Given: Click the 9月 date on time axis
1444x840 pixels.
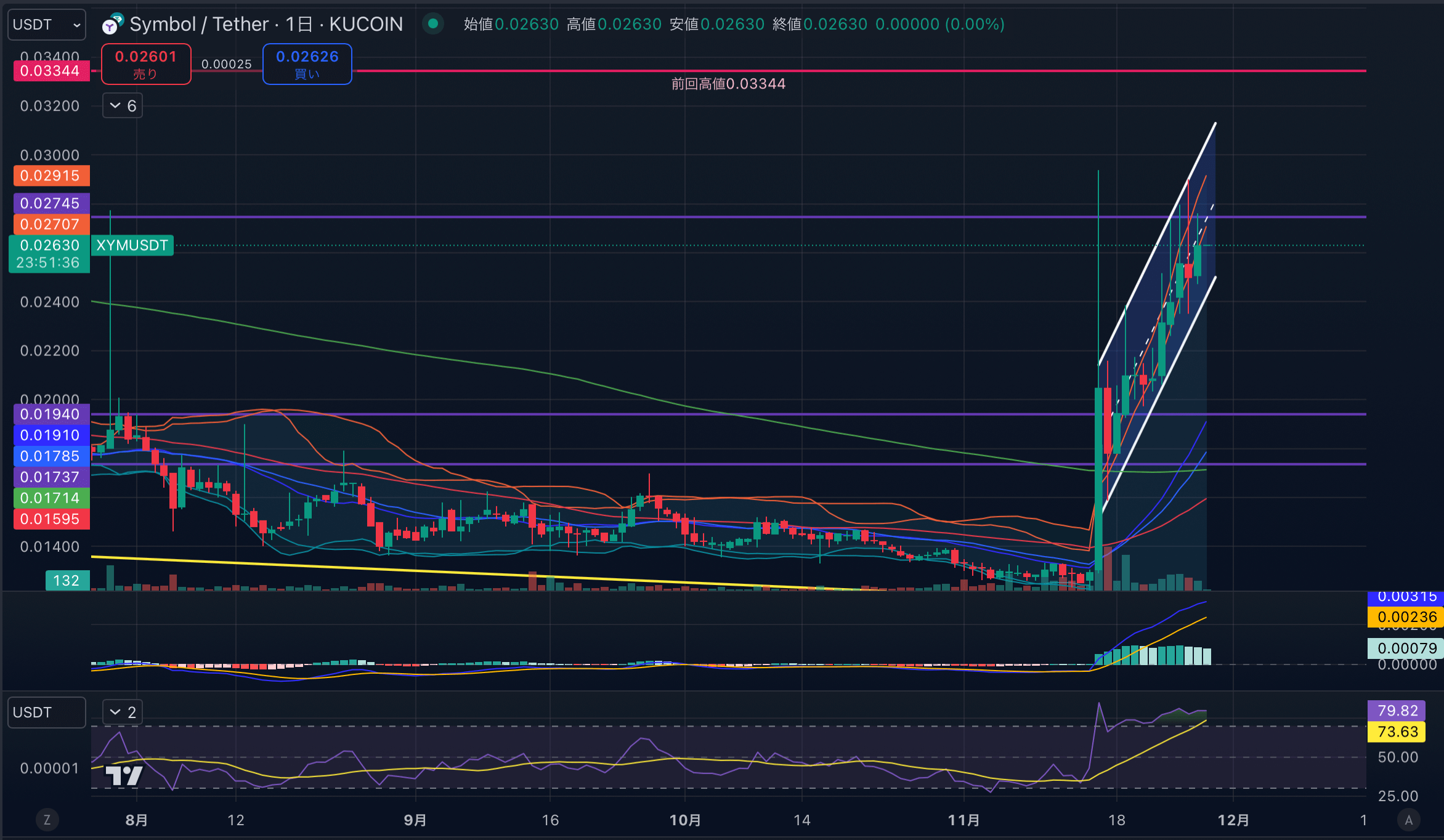Looking at the screenshot, I should (415, 820).
